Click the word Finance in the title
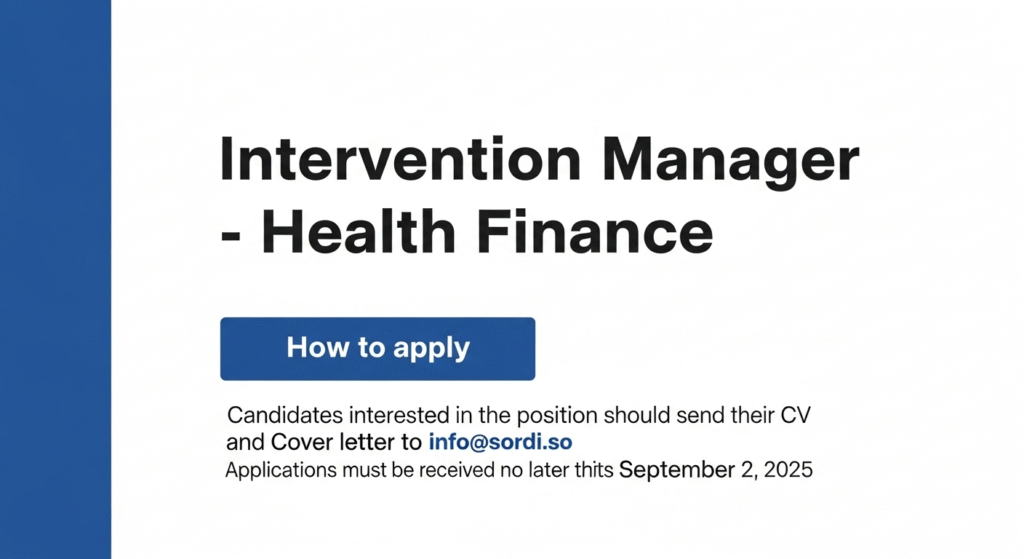Viewport: 1024px width, 559px height. (595, 232)
